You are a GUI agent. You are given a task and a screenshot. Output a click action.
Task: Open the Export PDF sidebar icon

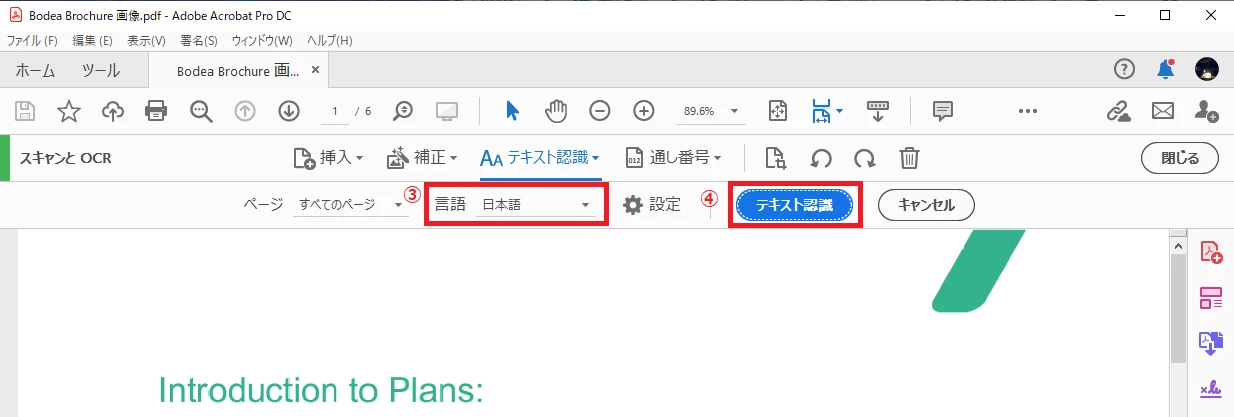[x=1211, y=344]
